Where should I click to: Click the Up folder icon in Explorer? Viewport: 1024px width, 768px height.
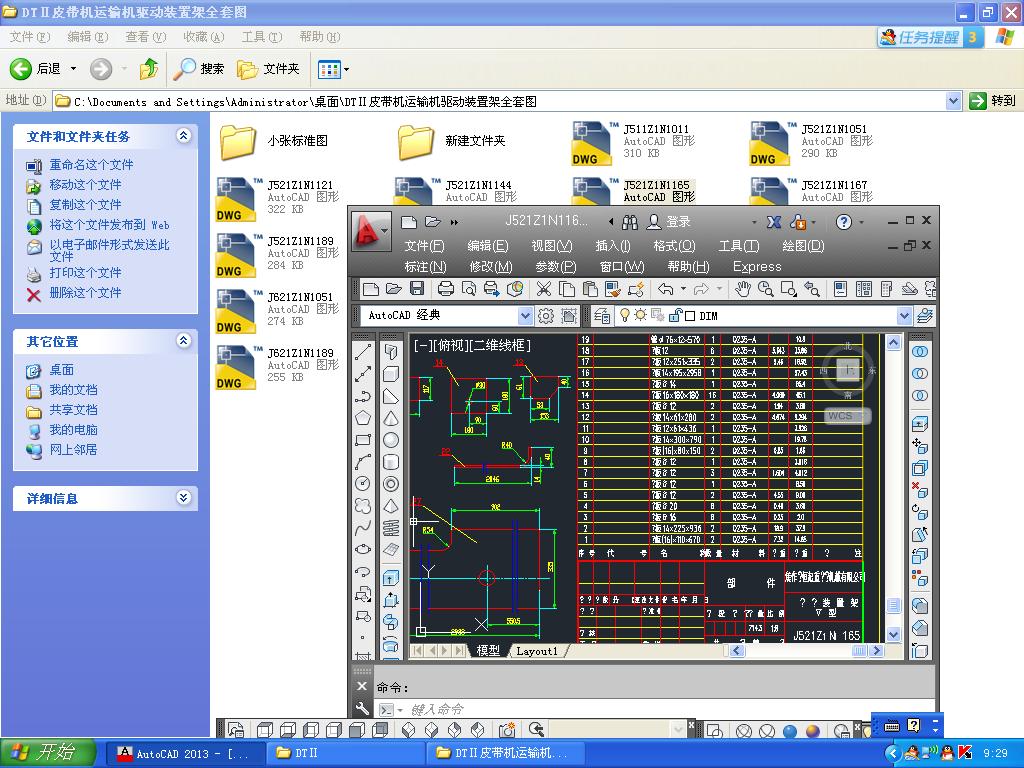coord(149,69)
